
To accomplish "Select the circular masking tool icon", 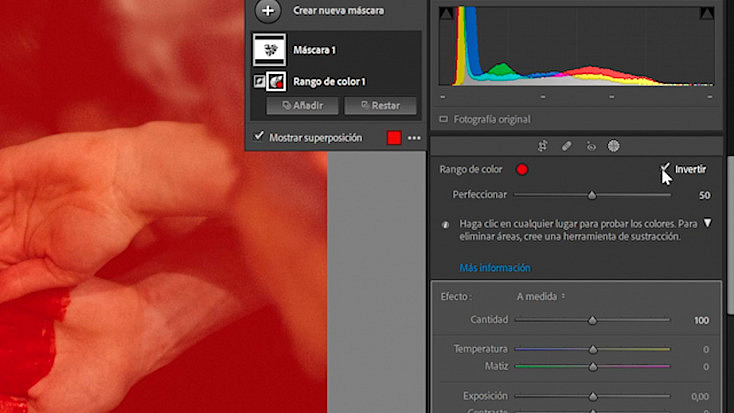I will (x=613, y=146).
